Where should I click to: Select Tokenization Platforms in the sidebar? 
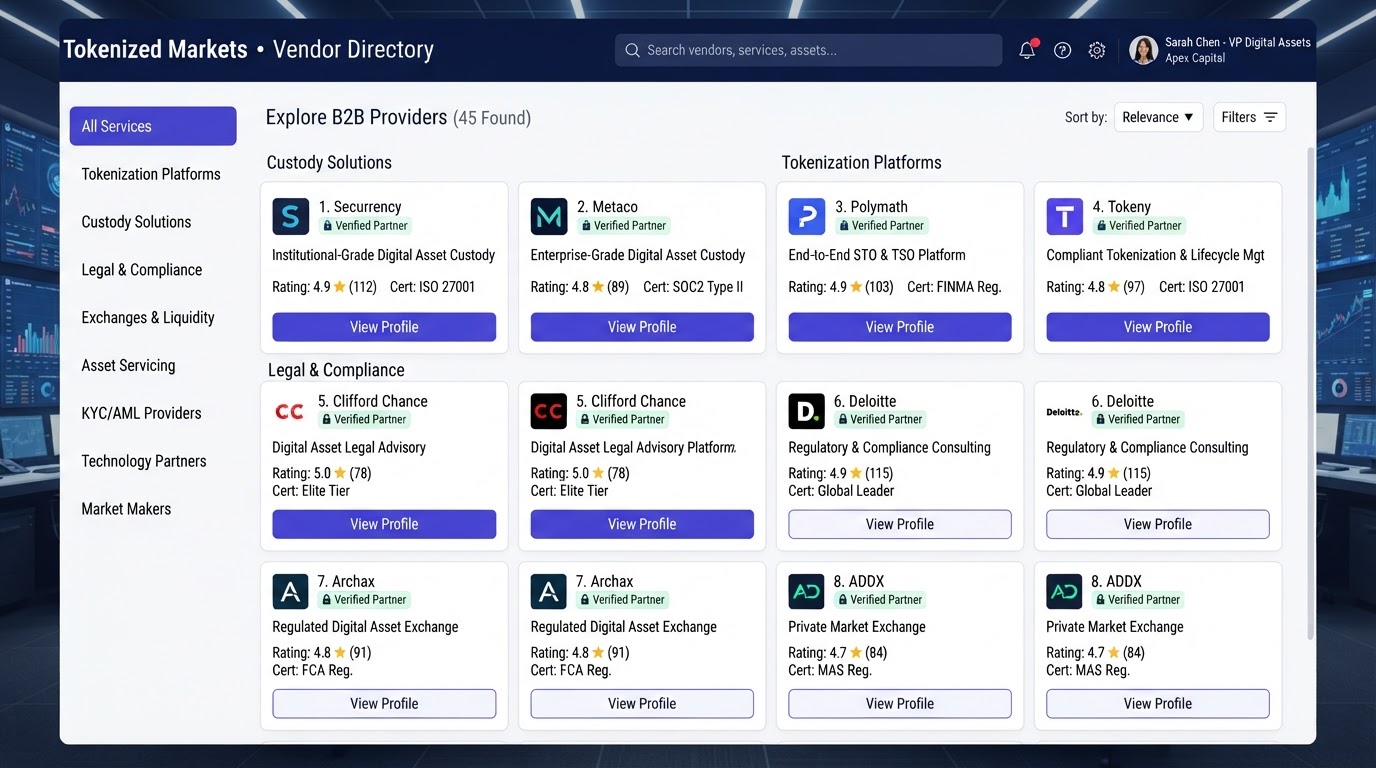pos(151,174)
